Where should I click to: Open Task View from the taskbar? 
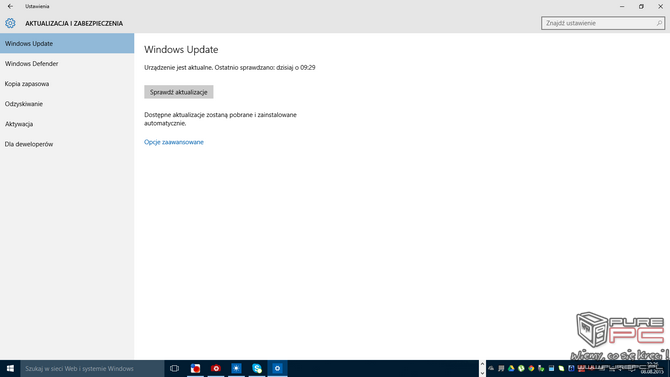point(174,368)
